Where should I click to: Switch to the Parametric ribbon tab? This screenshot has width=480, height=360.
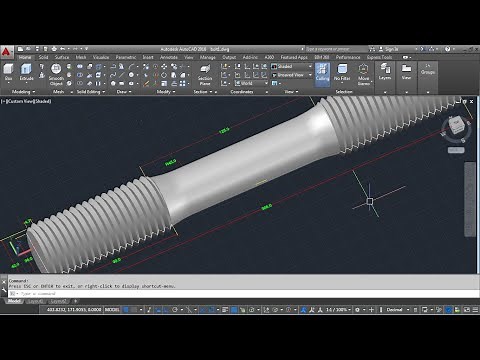point(126,57)
